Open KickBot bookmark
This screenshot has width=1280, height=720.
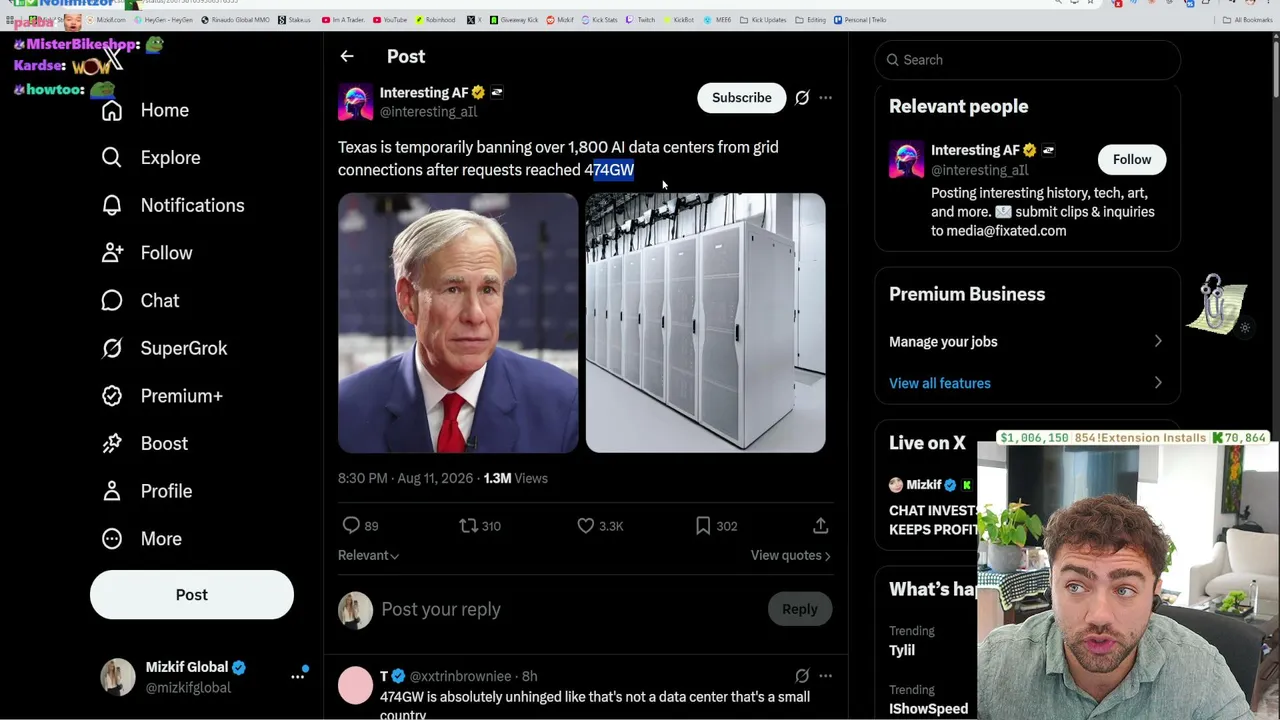coord(679,20)
